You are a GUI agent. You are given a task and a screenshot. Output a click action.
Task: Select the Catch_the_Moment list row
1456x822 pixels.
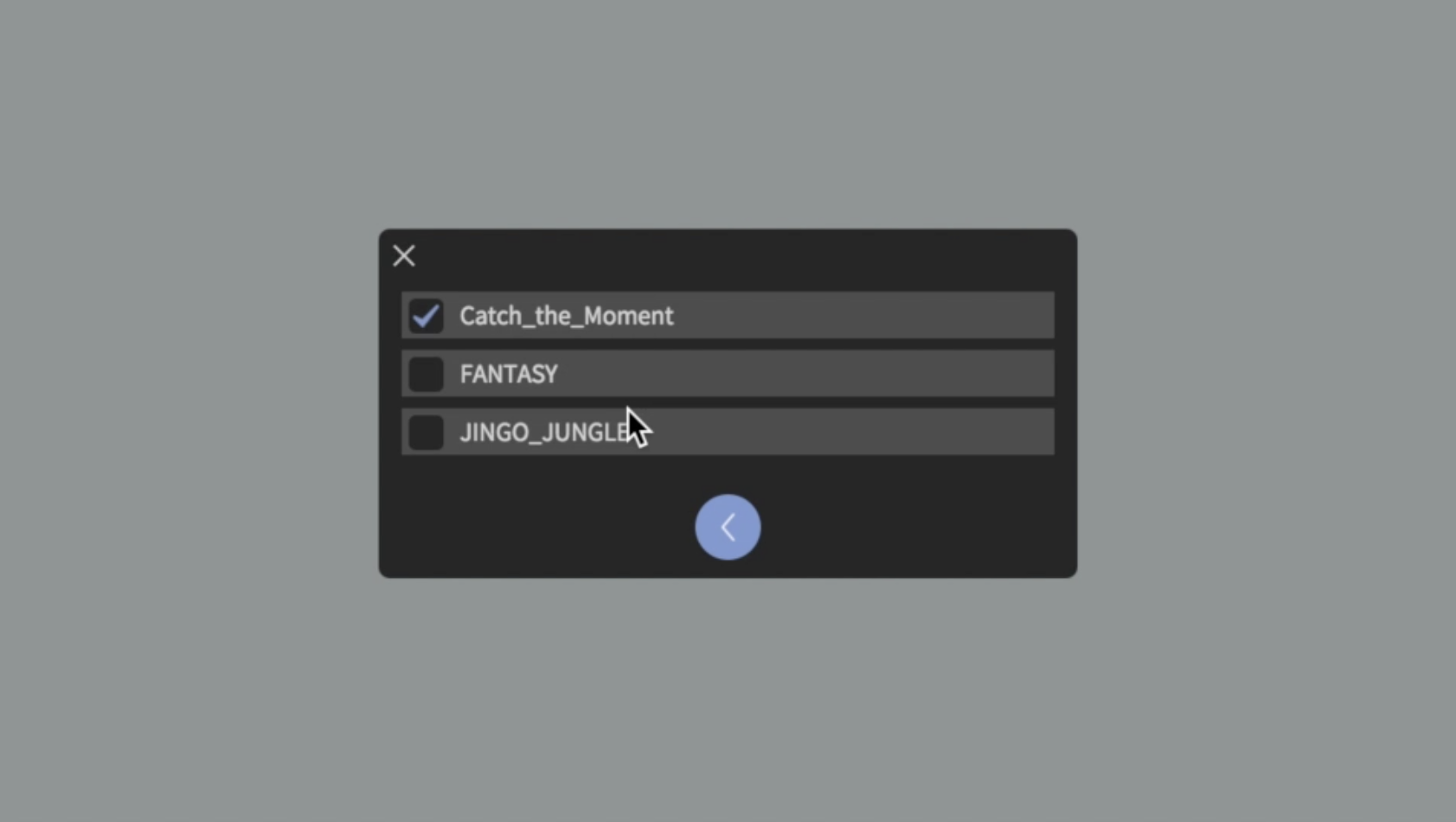(x=728, y=316)
